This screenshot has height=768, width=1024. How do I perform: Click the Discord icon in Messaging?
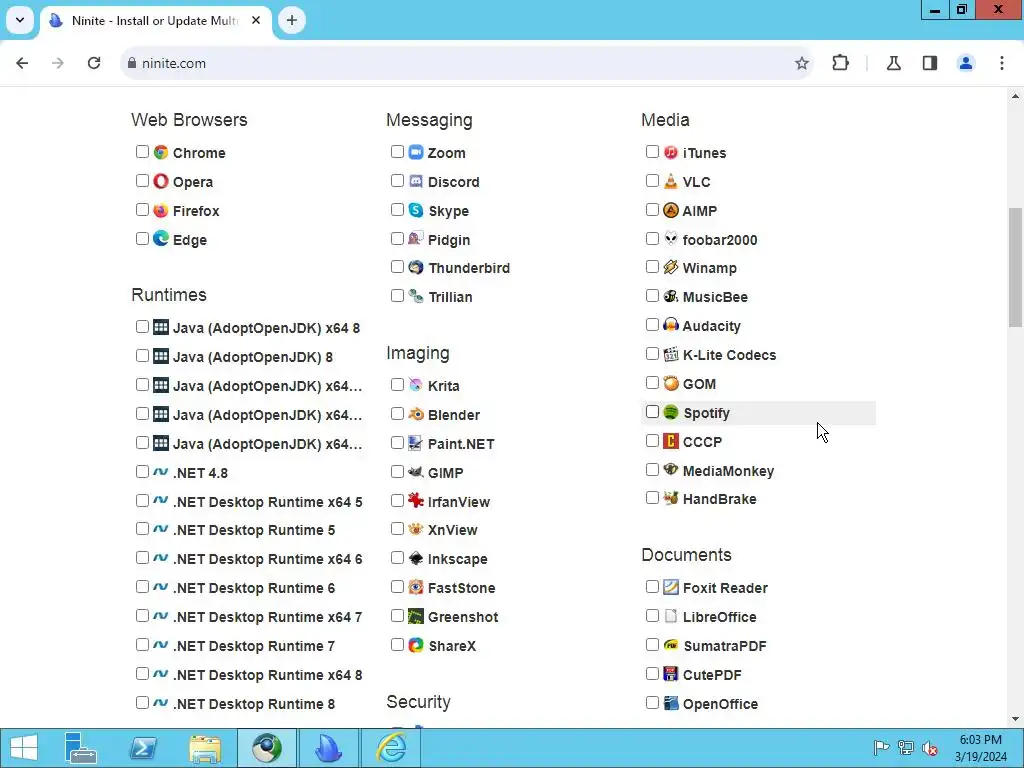coord(416,181)
